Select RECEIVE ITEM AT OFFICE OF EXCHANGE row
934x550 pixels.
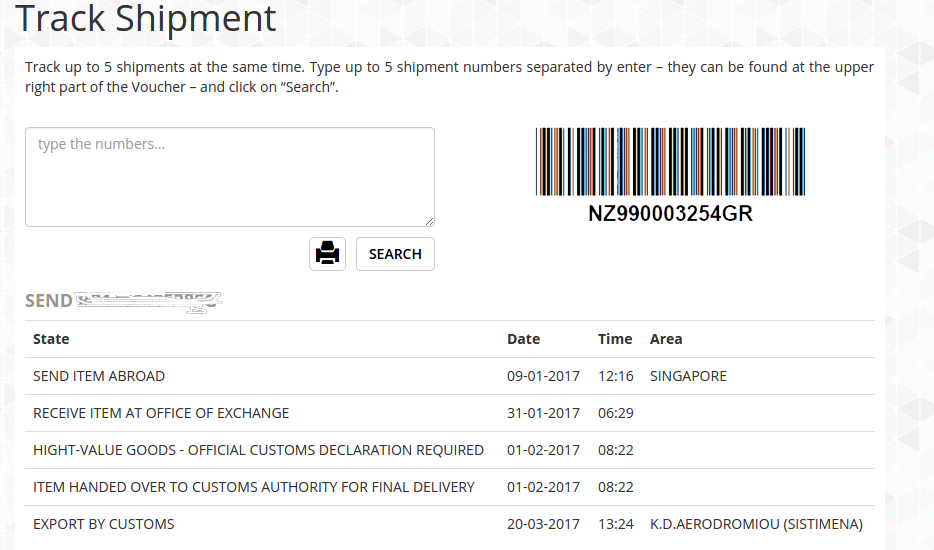[161, 413]
